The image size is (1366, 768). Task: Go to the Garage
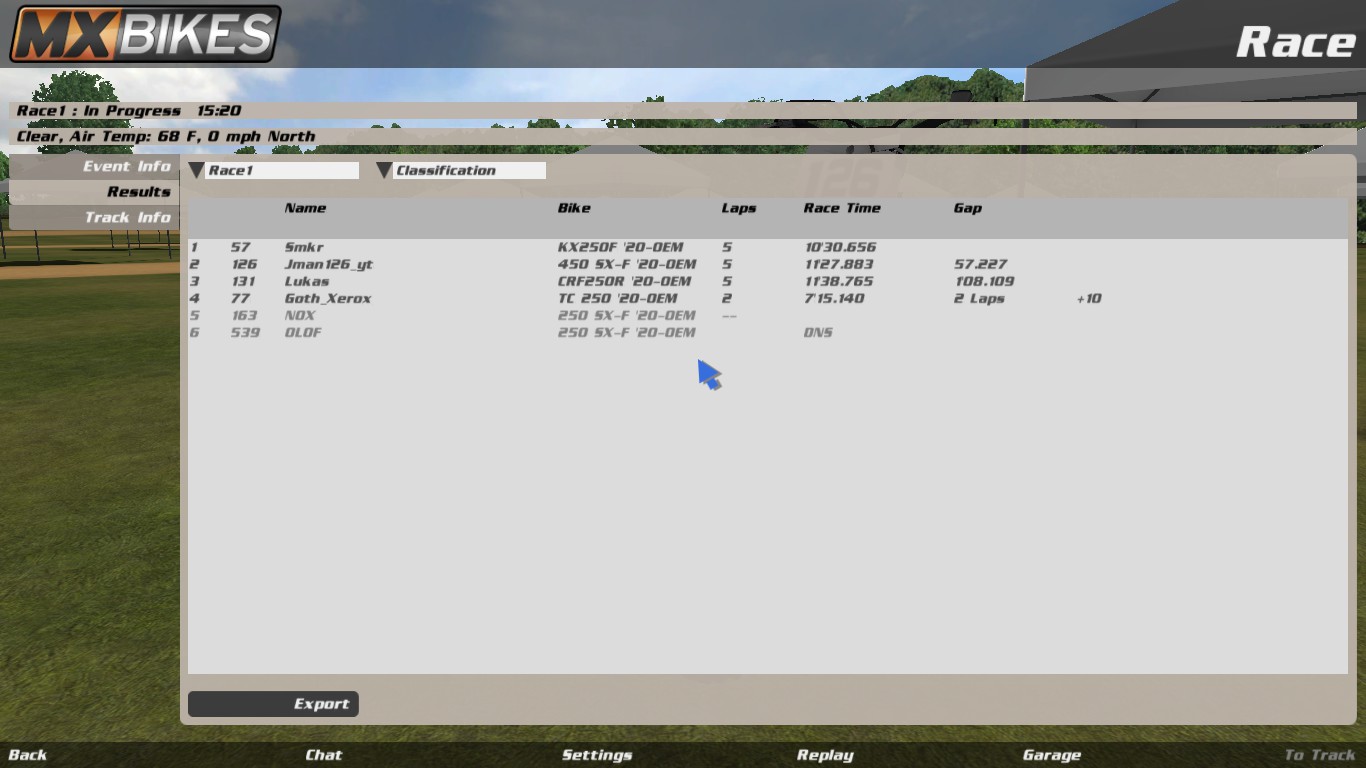1052,755
